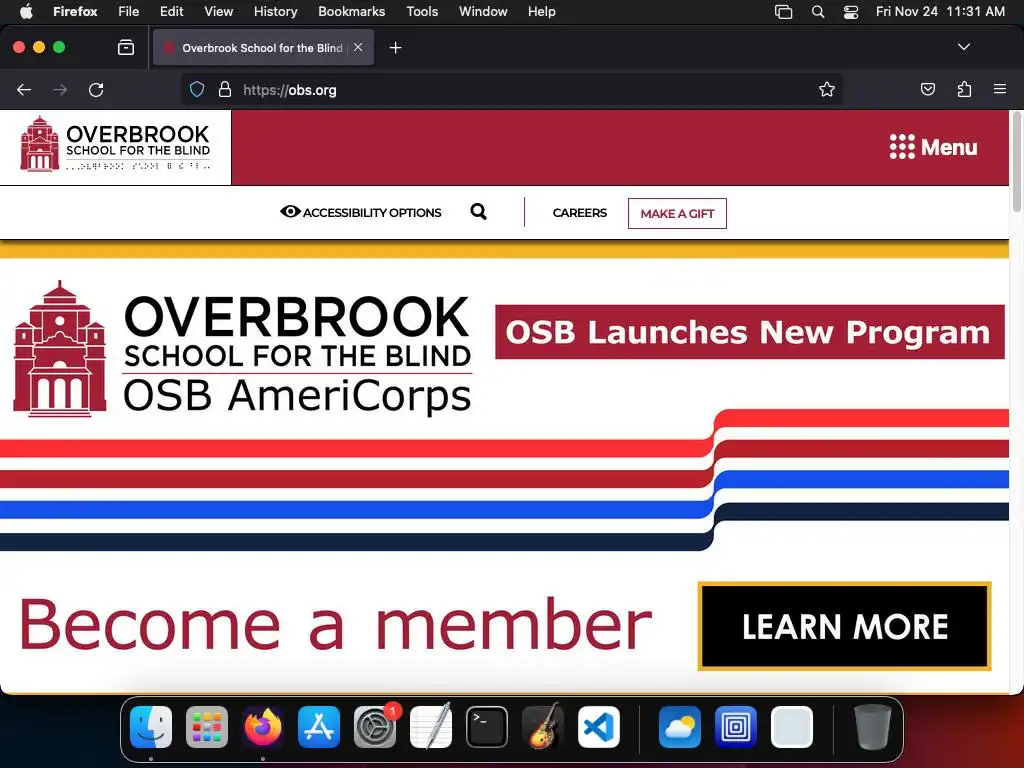This screenshot has width=1024, height=768.
Task: Close the Overbrook School tab
Action: tap(358, 47)
